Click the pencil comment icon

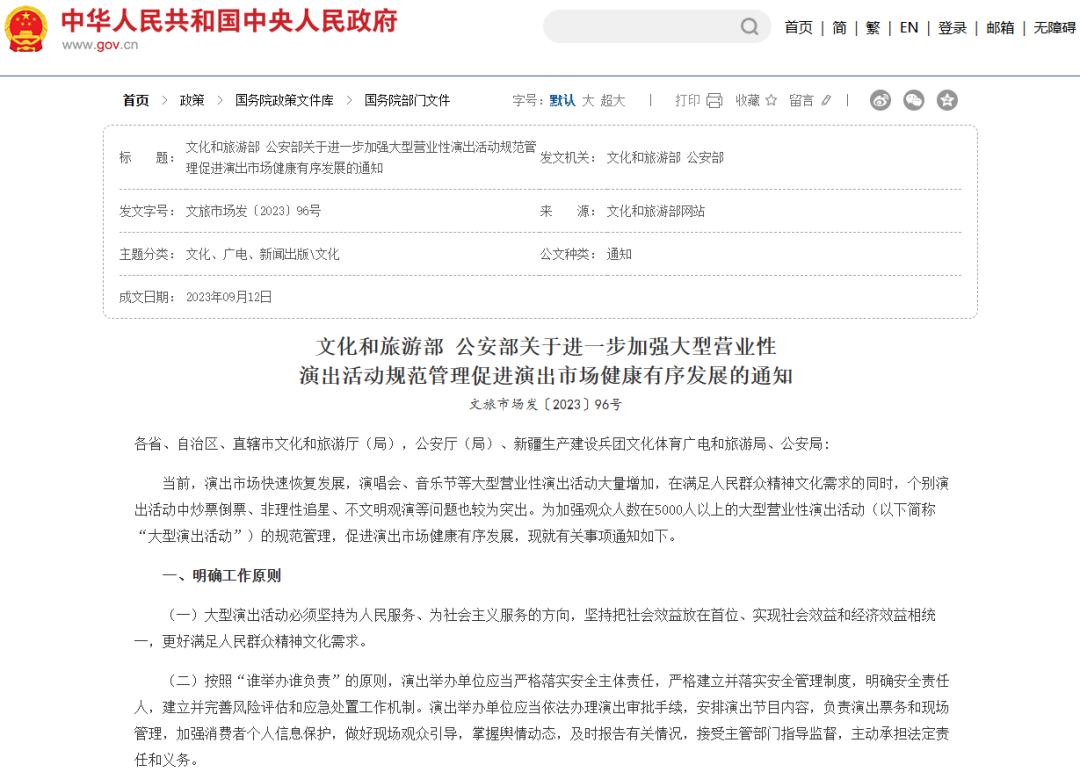[826, 101]
